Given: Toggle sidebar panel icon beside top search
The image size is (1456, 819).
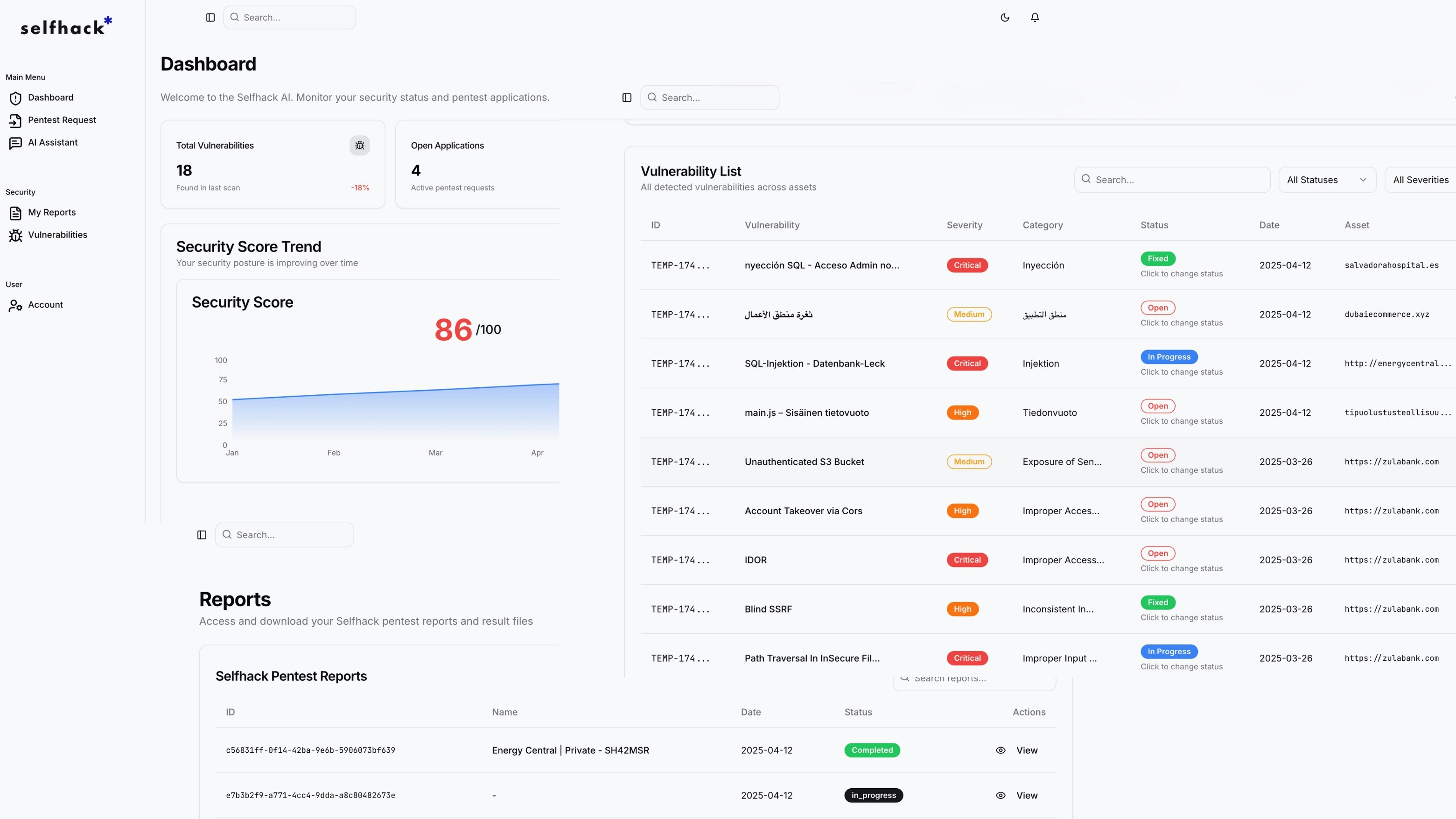Looking at the screenshot, I should [210, 18].
